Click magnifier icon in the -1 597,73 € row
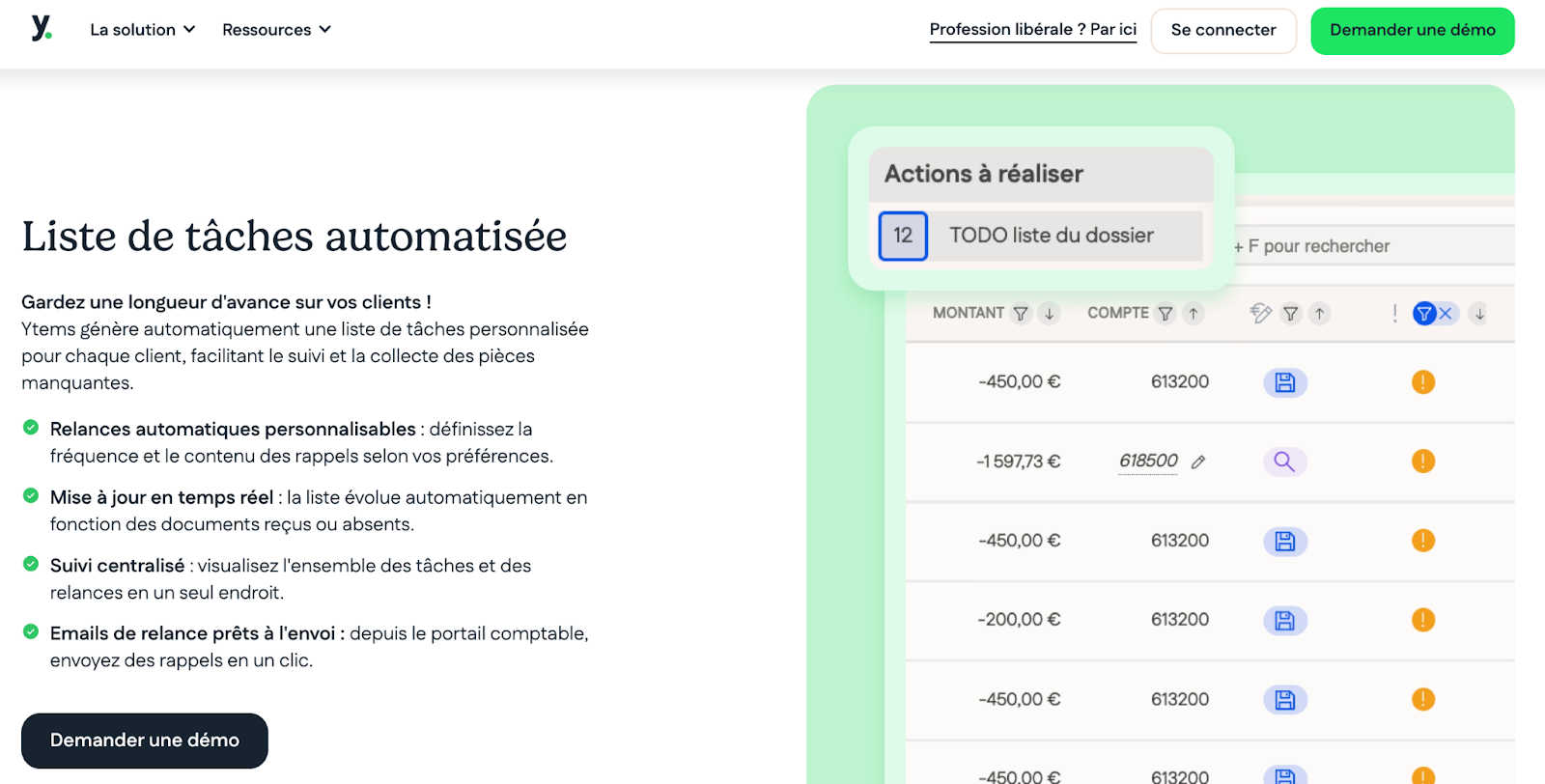 tap(1285, 462)
